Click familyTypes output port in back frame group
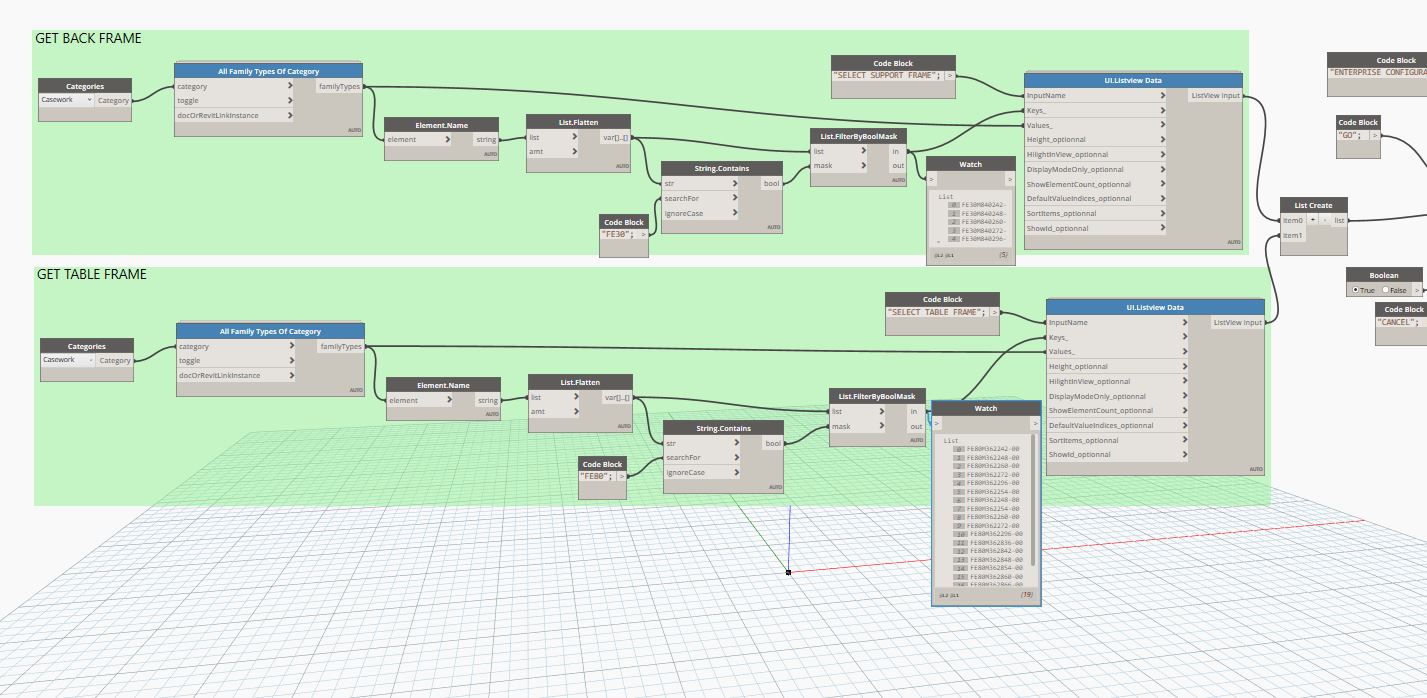This screenshot has width=1427, height=698. pos(339,86)
